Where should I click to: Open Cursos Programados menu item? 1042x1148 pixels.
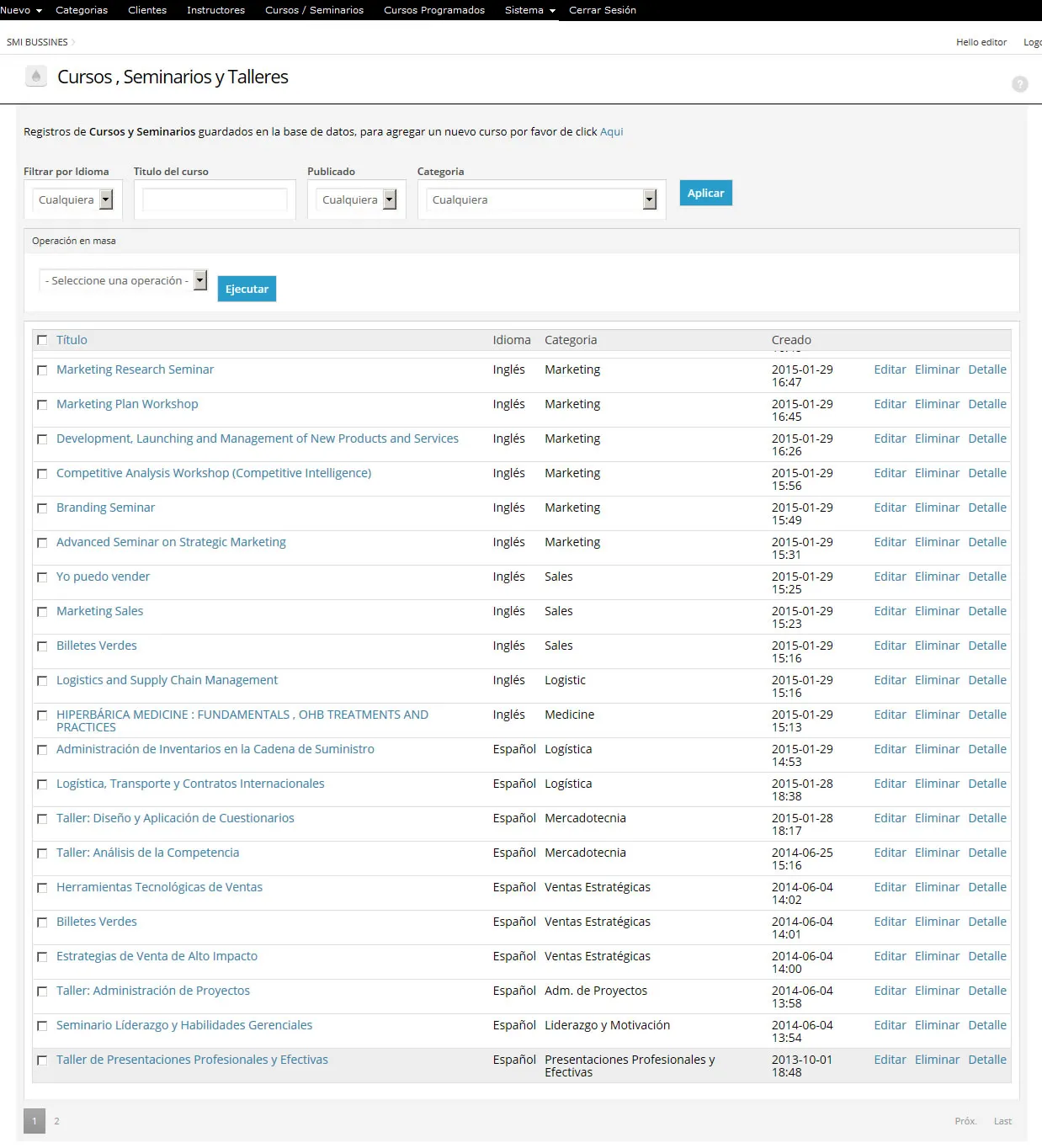click(434, 10)
